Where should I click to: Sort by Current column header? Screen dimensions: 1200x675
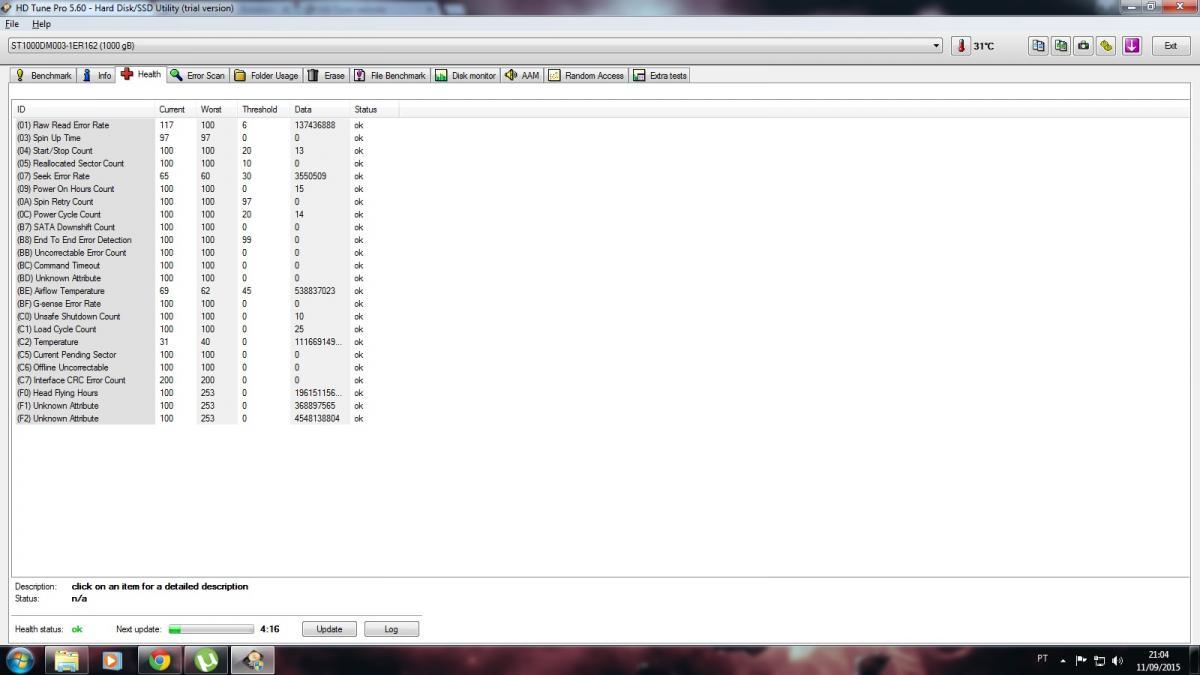point(177,109)
